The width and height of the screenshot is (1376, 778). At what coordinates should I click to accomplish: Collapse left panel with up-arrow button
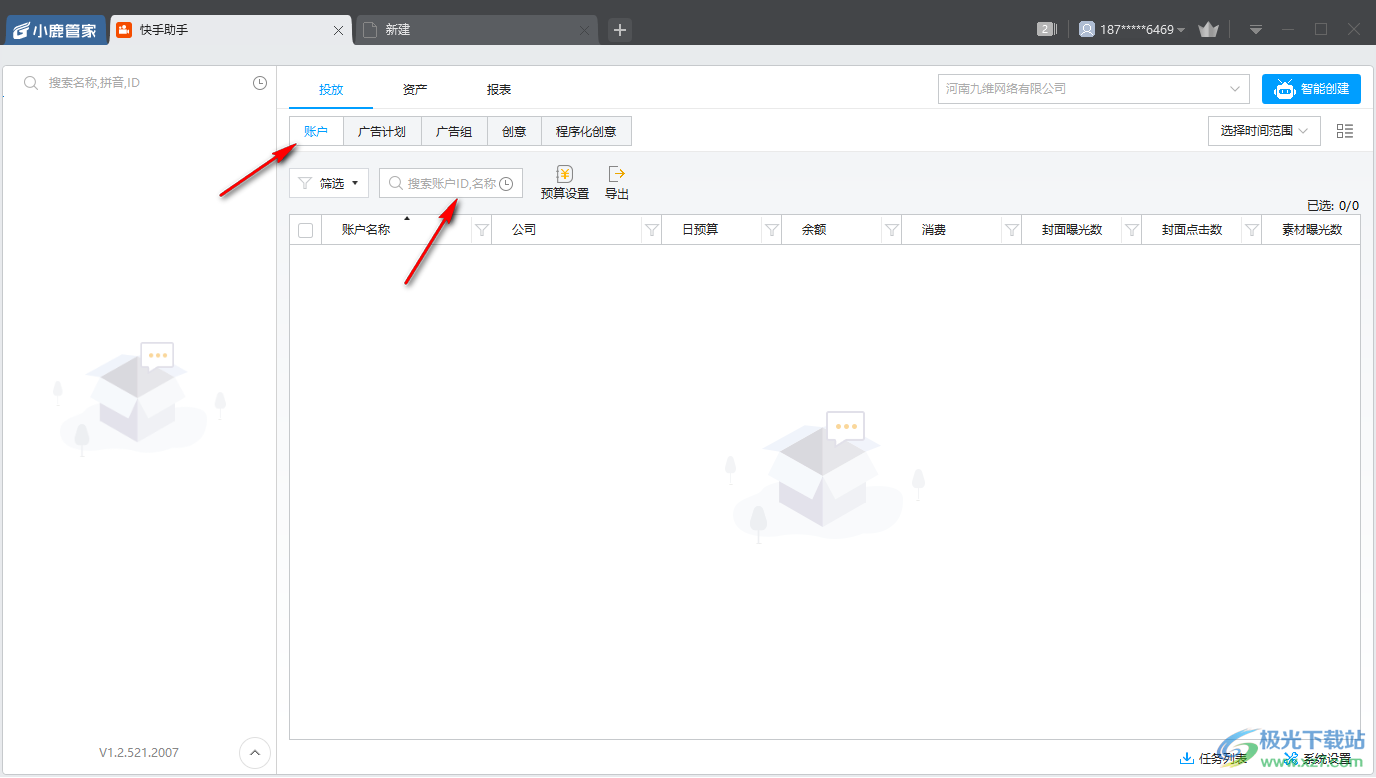[255, 753]
